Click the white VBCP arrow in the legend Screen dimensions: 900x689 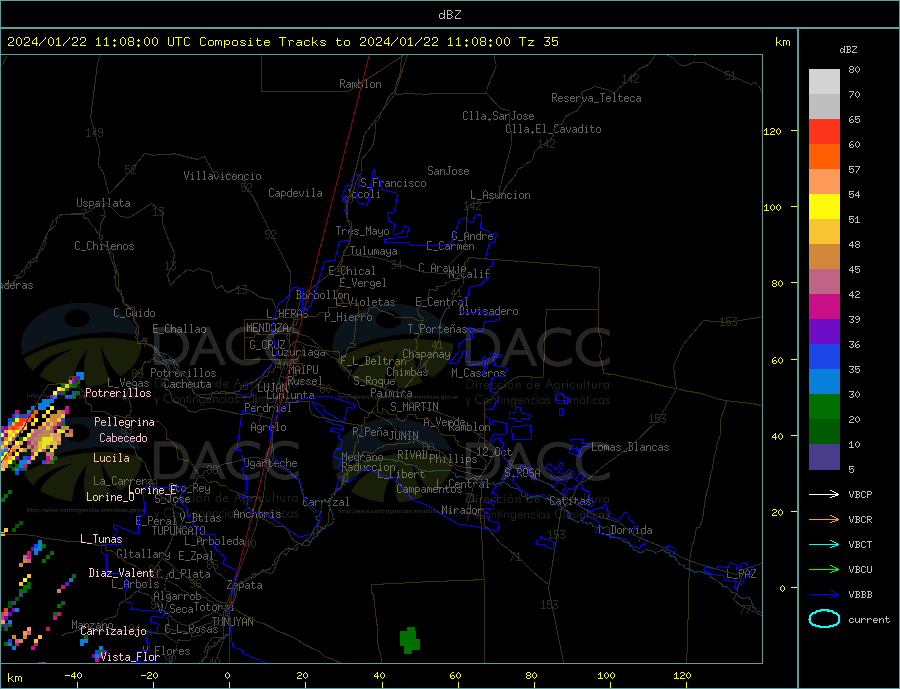coord(824,494)
